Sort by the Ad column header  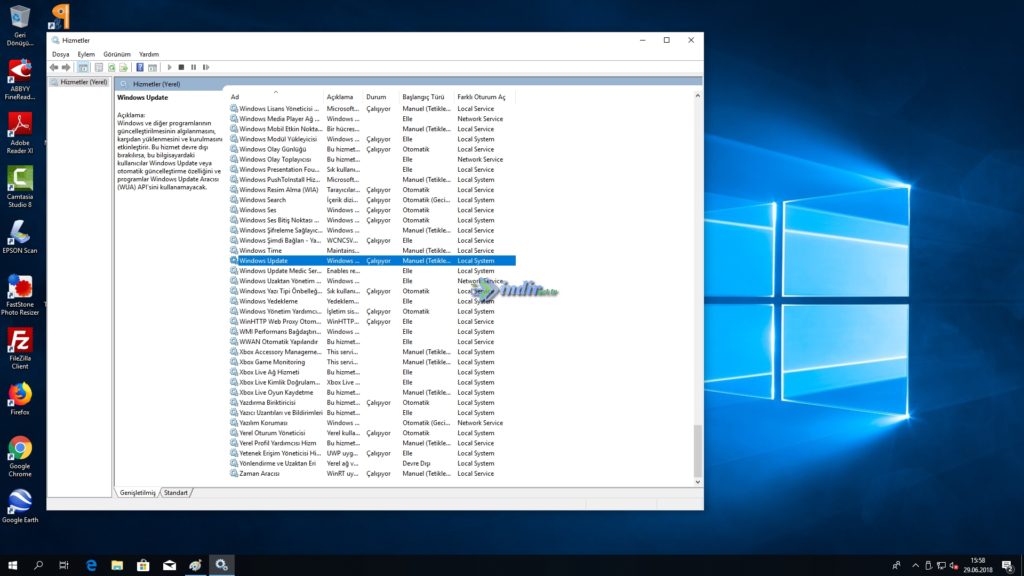276,97
